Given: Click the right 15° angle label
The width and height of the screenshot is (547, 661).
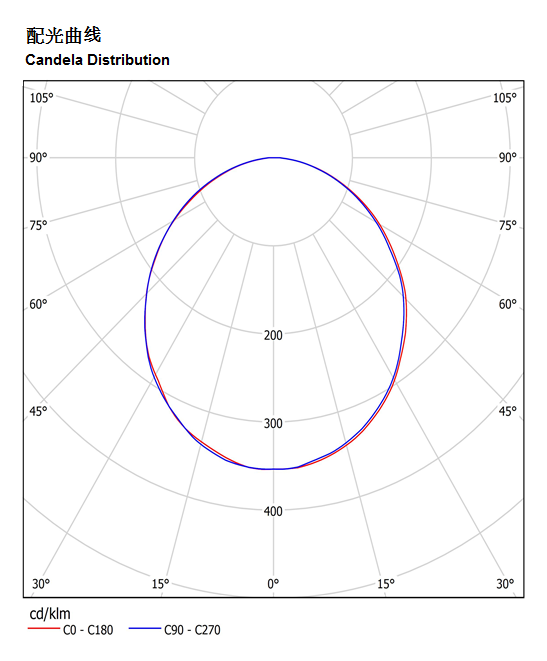Looking at the screenshot, I should coord(386,583).
